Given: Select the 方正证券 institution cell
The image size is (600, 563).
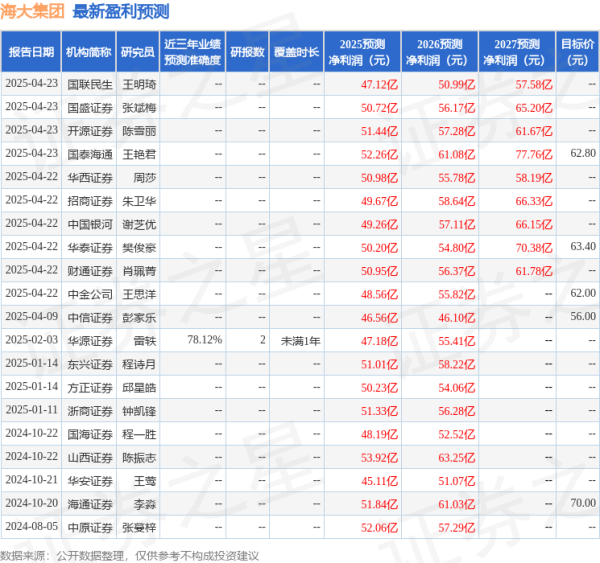Looking at the screenshot, I should tap(90, 388).
